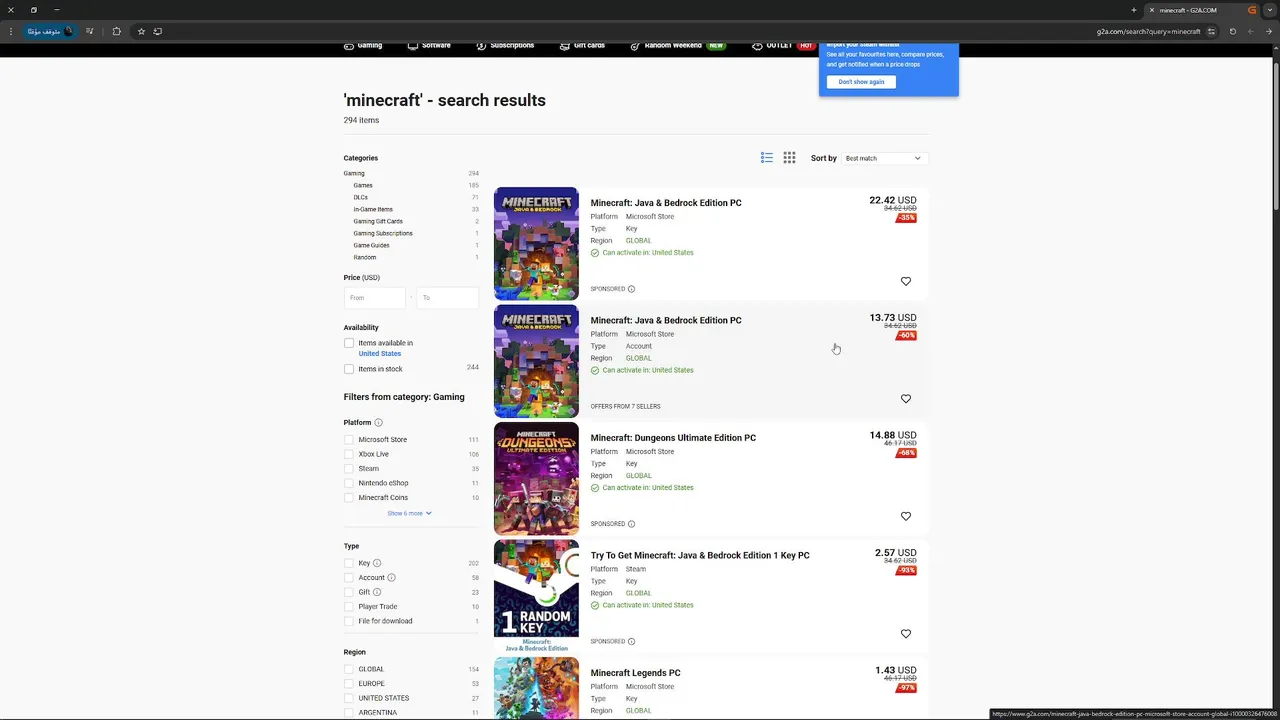The height and width of the screenshot is (720, 1280).
Task: Close the minecraft - G2A.COM tab
Action: coord(1152,10)
